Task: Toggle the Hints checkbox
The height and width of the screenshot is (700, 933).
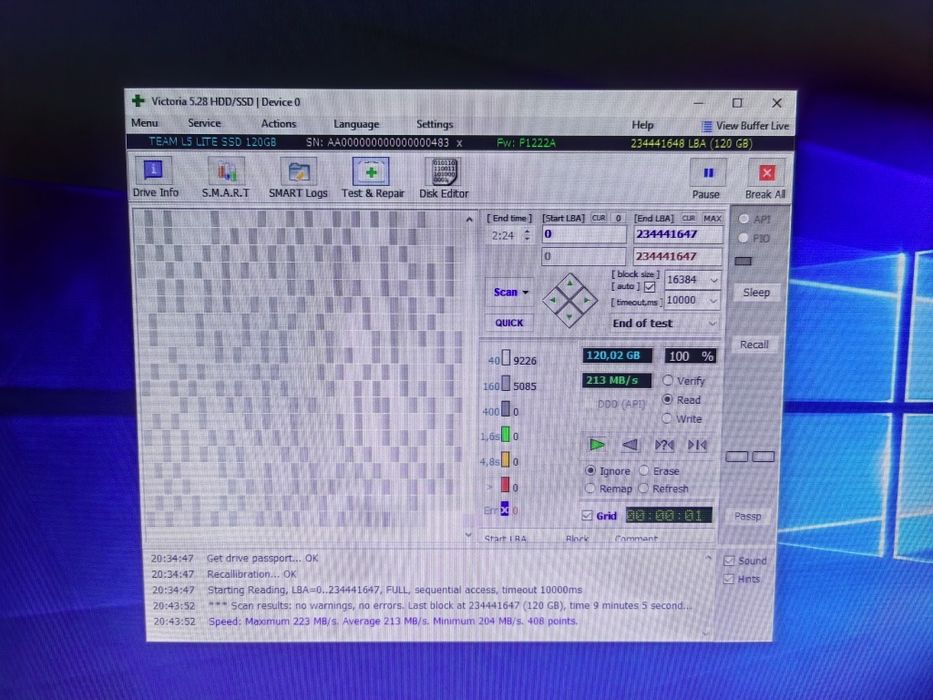Action: [x=729, y=579]
